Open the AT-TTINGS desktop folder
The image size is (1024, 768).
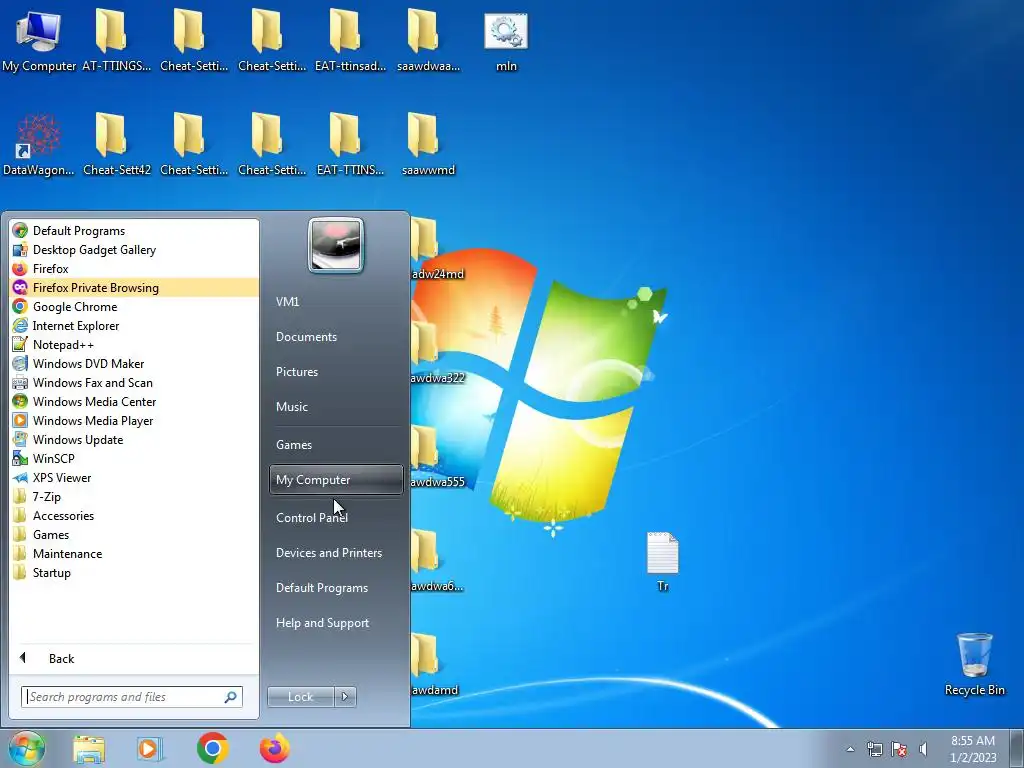pyautogui.click(x=116, y=40)
